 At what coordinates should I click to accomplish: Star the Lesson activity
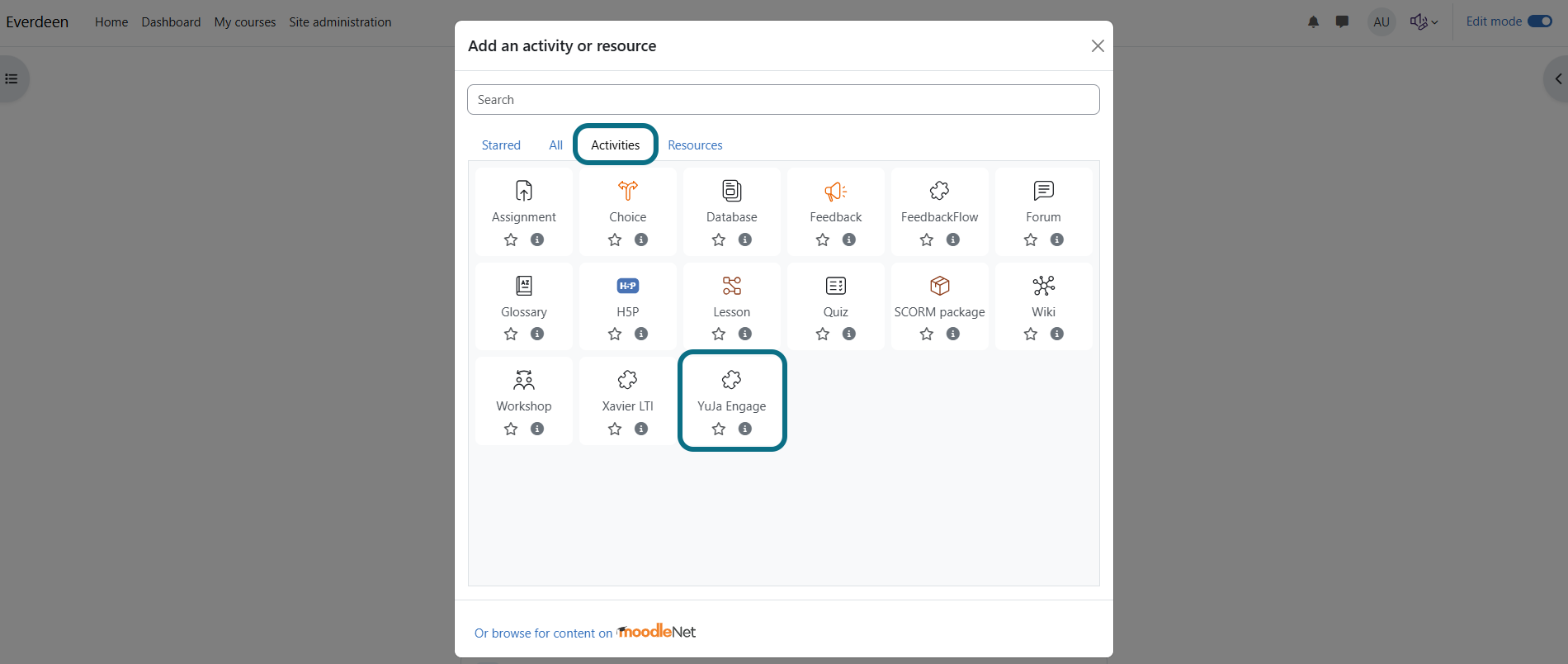click(719, 334)
